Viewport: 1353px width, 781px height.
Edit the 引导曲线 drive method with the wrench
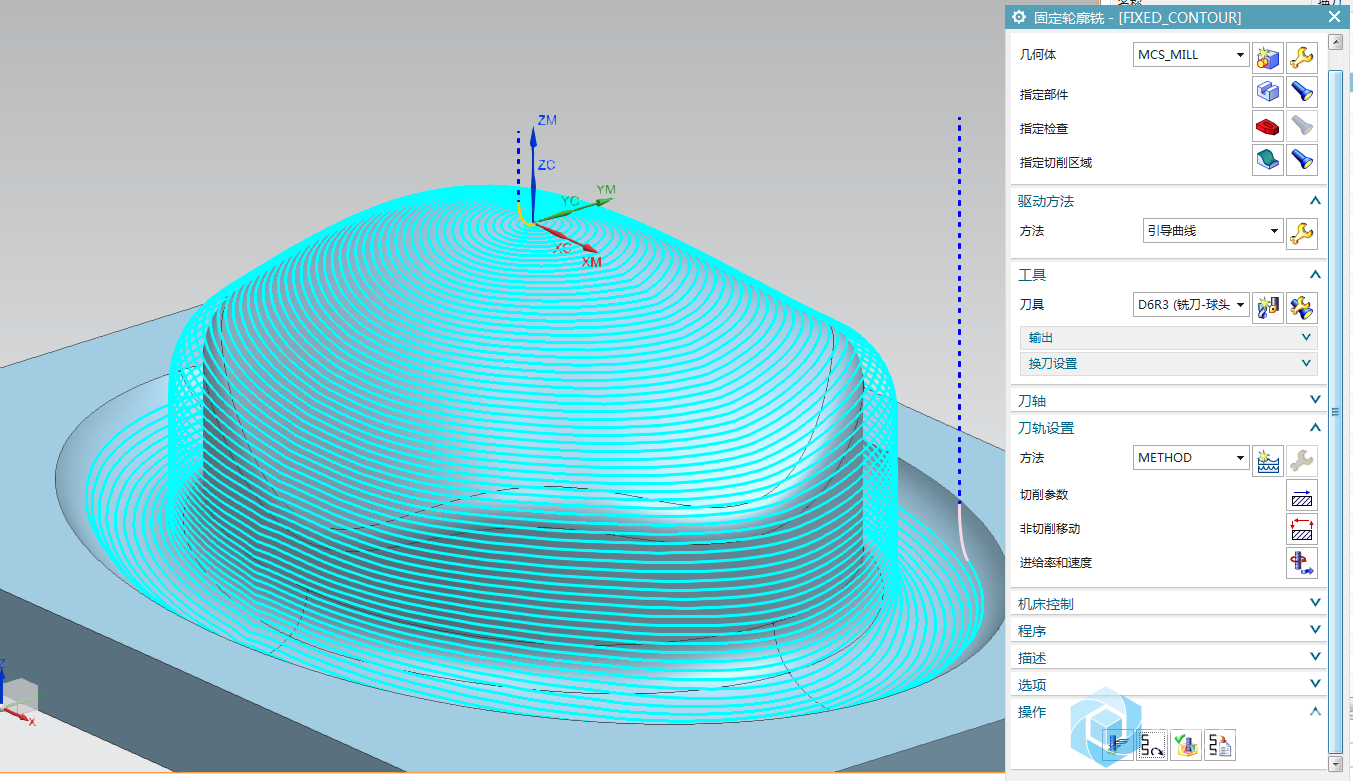pyautogui.click(x=1301, y=233)
